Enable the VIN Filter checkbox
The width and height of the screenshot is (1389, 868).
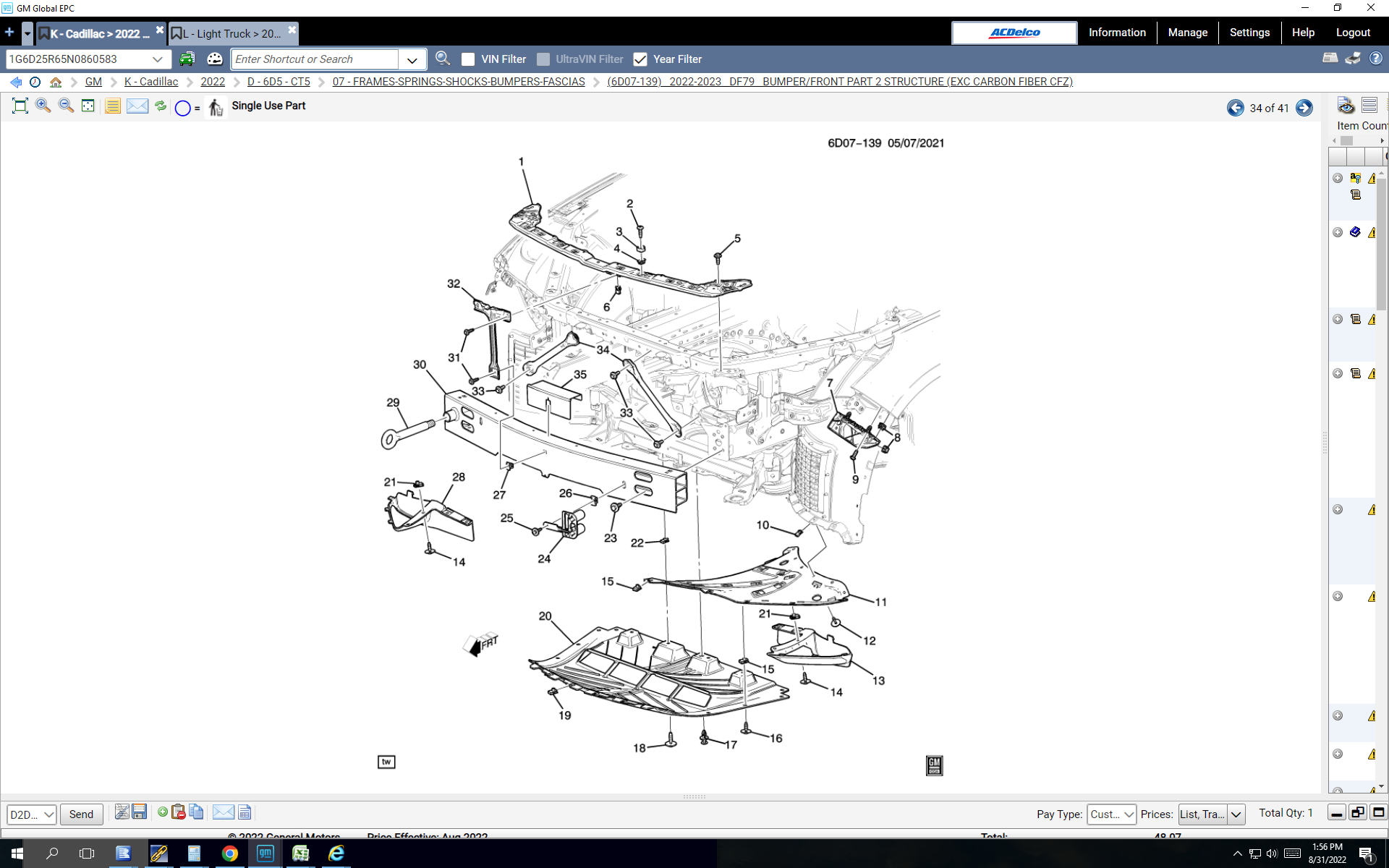468,59
